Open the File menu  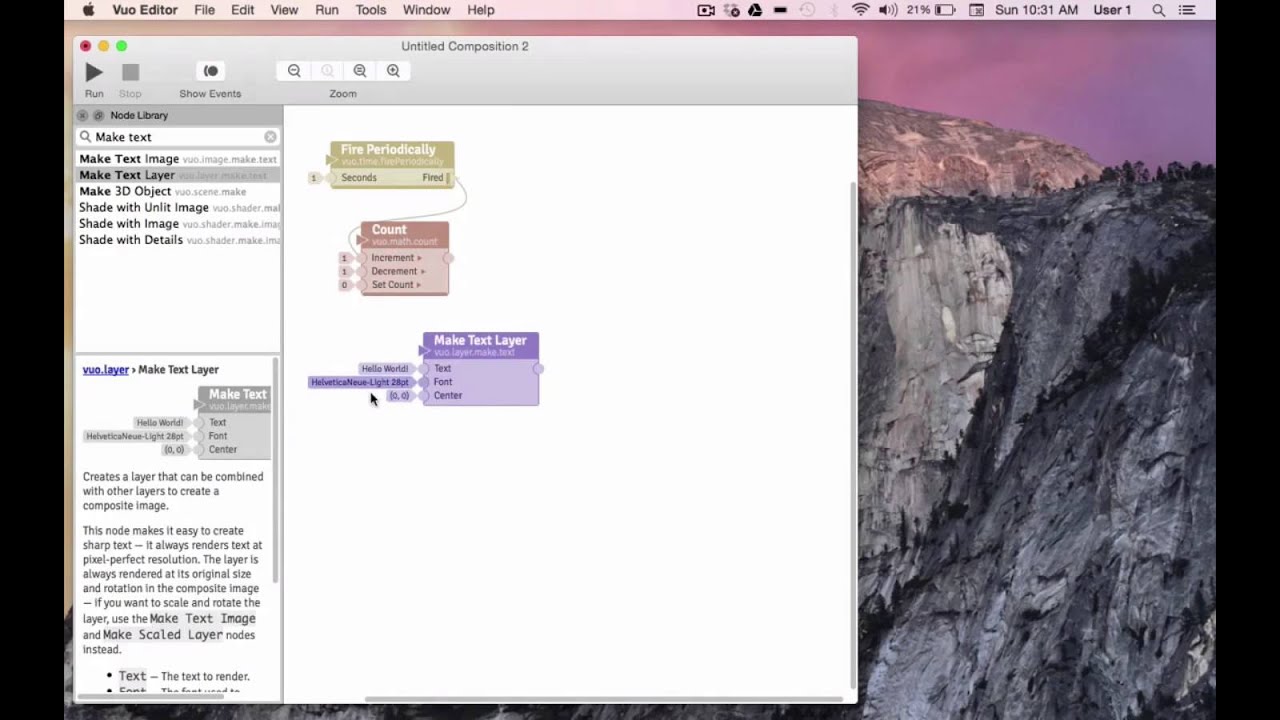tap(204, 10)
